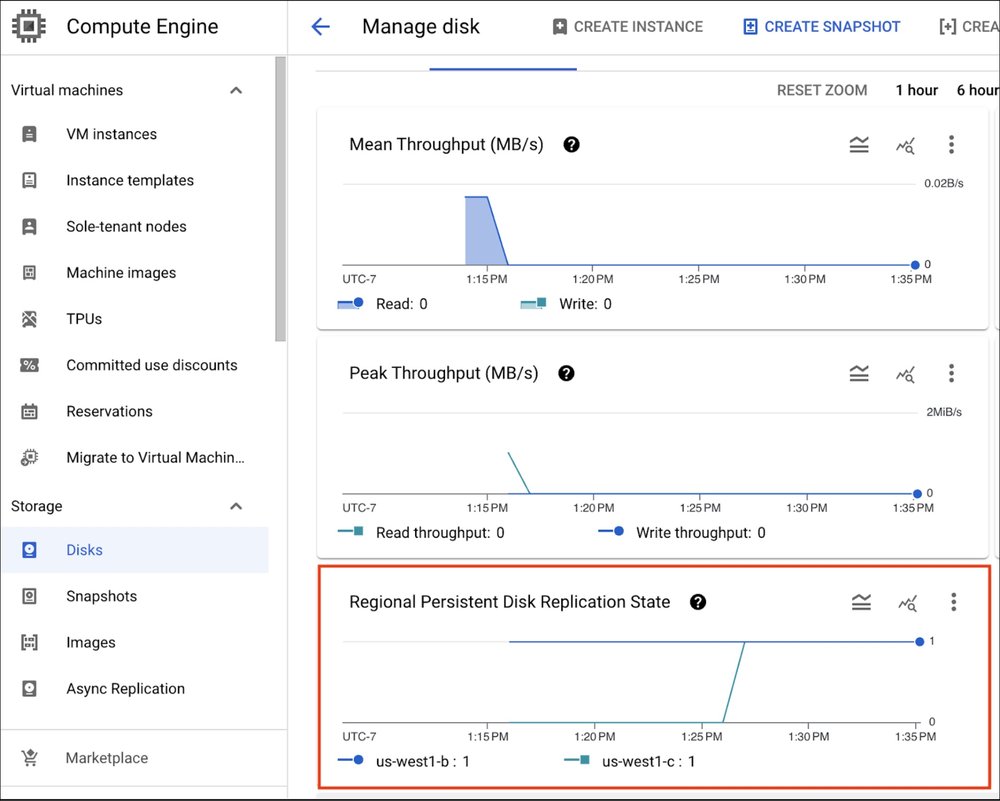
Task: Open Machine images page
Action: tap(121, 273)
